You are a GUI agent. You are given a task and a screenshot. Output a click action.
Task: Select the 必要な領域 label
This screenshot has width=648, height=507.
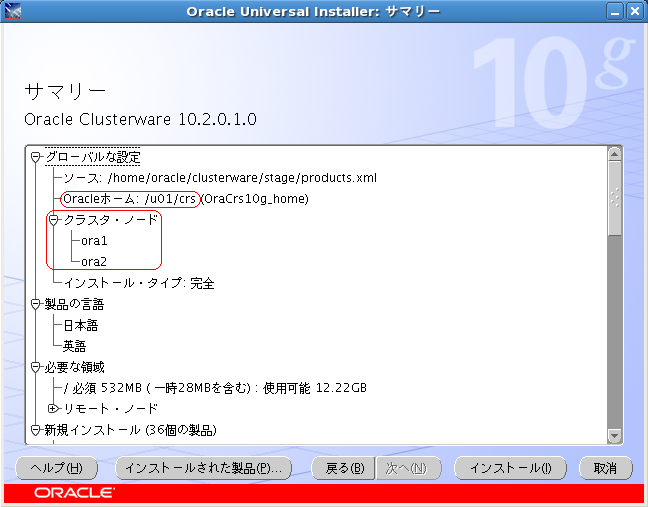click(74, 367)
